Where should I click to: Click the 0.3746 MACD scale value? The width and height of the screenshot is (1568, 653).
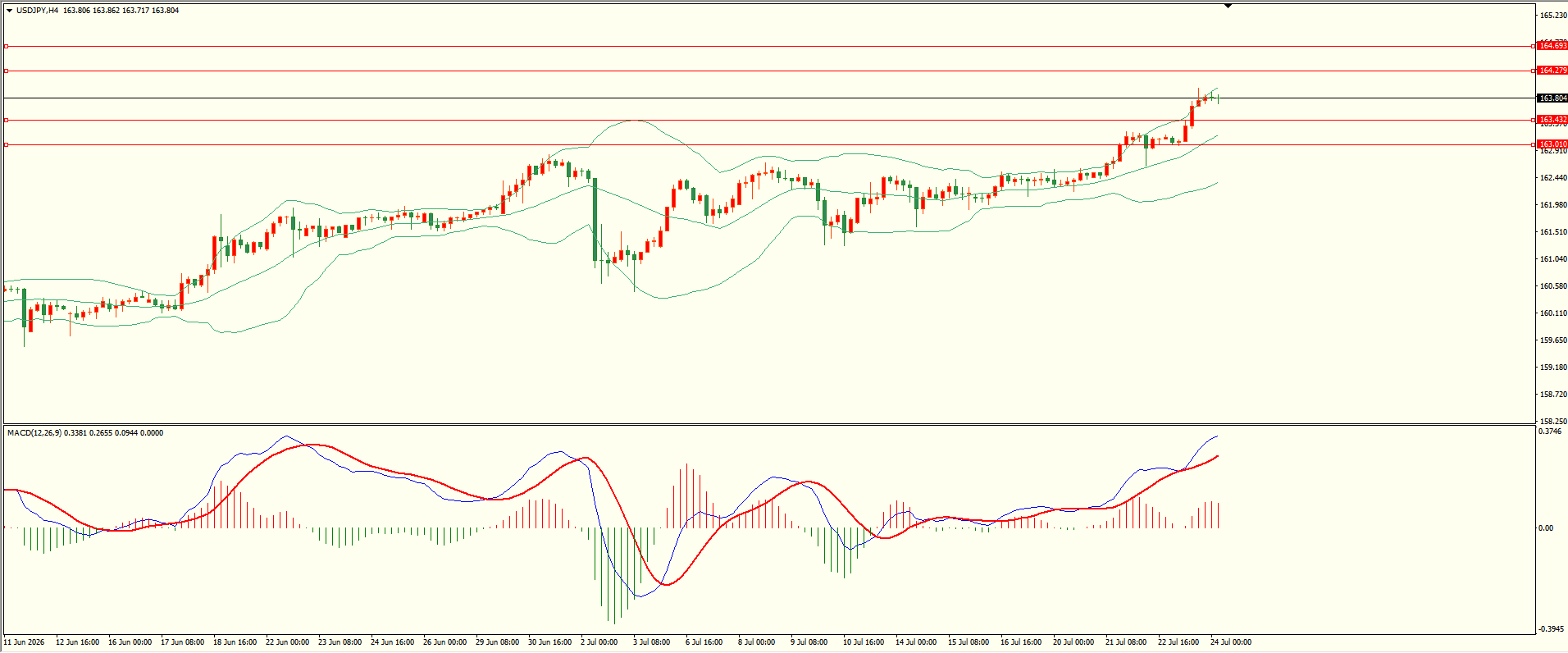(1551, 432)
